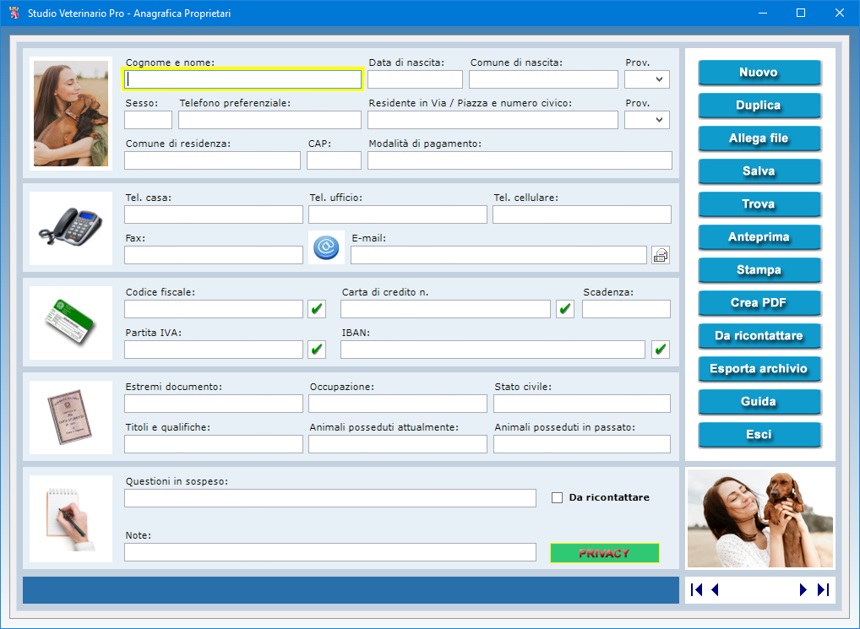Focus the Cognome e nome field

tap(243, 80)
